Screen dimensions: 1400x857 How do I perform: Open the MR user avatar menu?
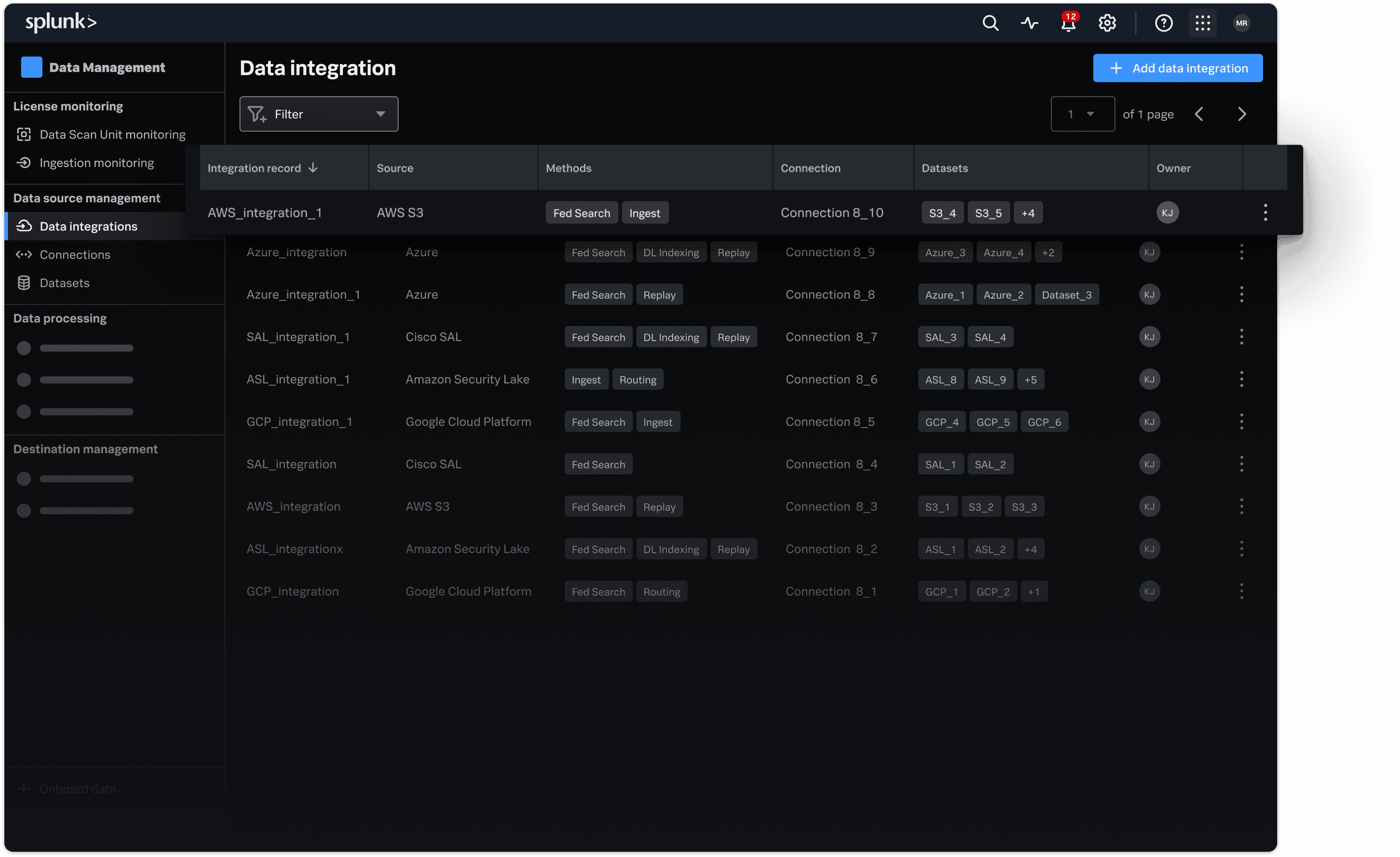click(1241, 23)
